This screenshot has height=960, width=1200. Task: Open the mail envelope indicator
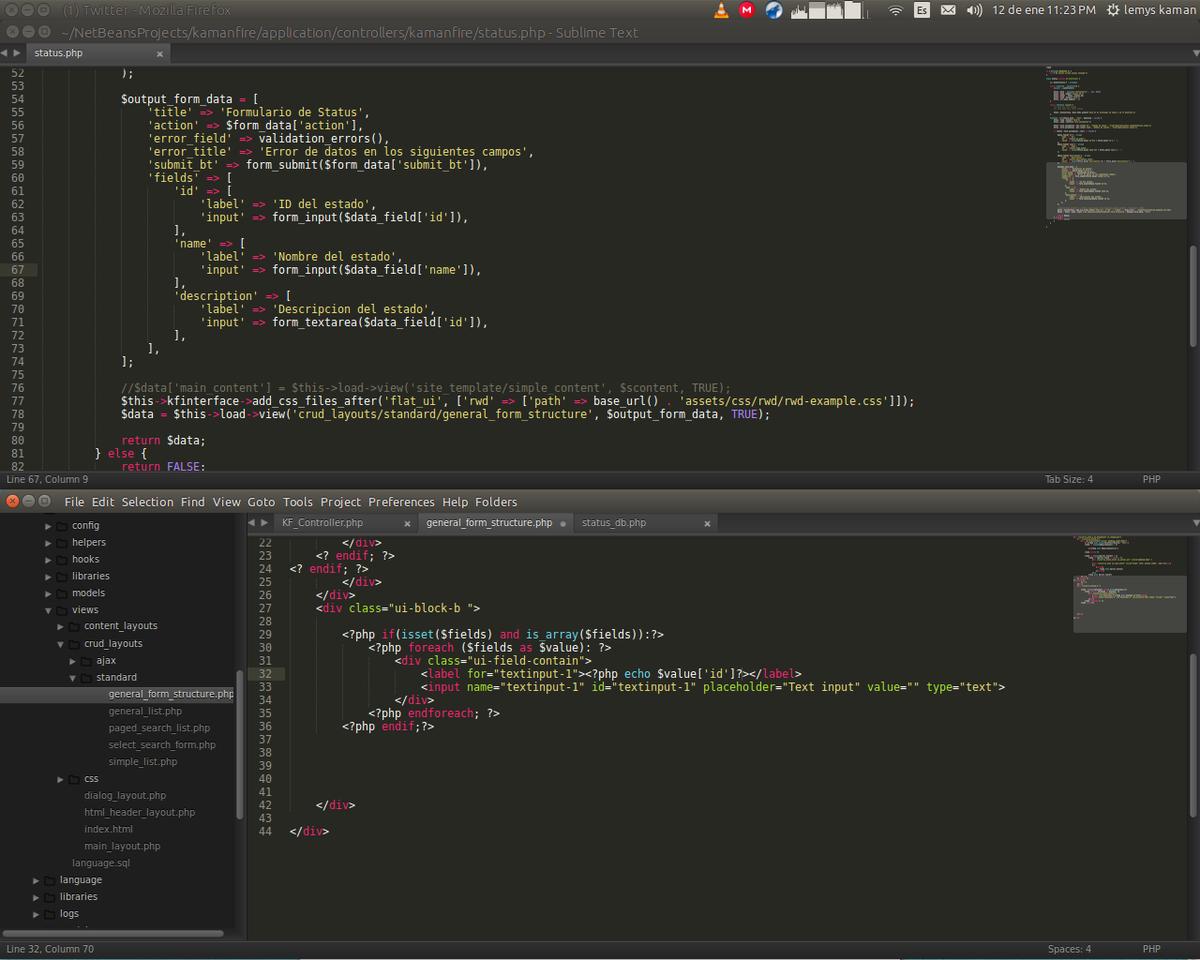[948, 10]
